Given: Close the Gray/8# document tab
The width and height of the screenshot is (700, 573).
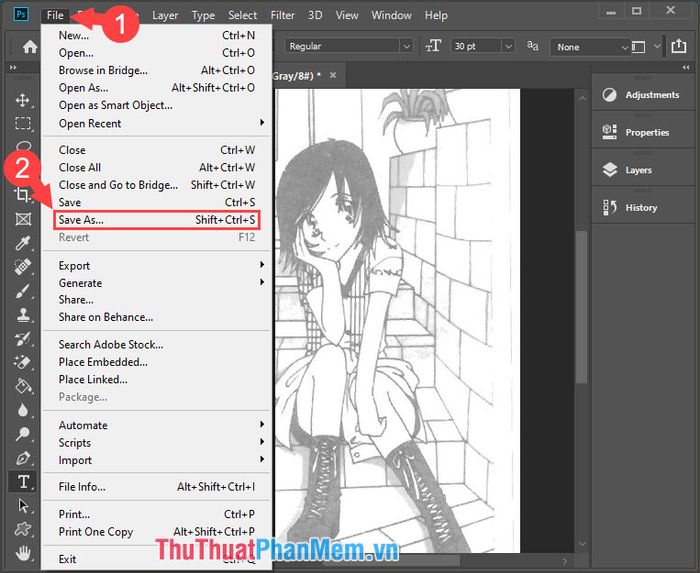Looking at the screenshot, I should pos(333,75).
